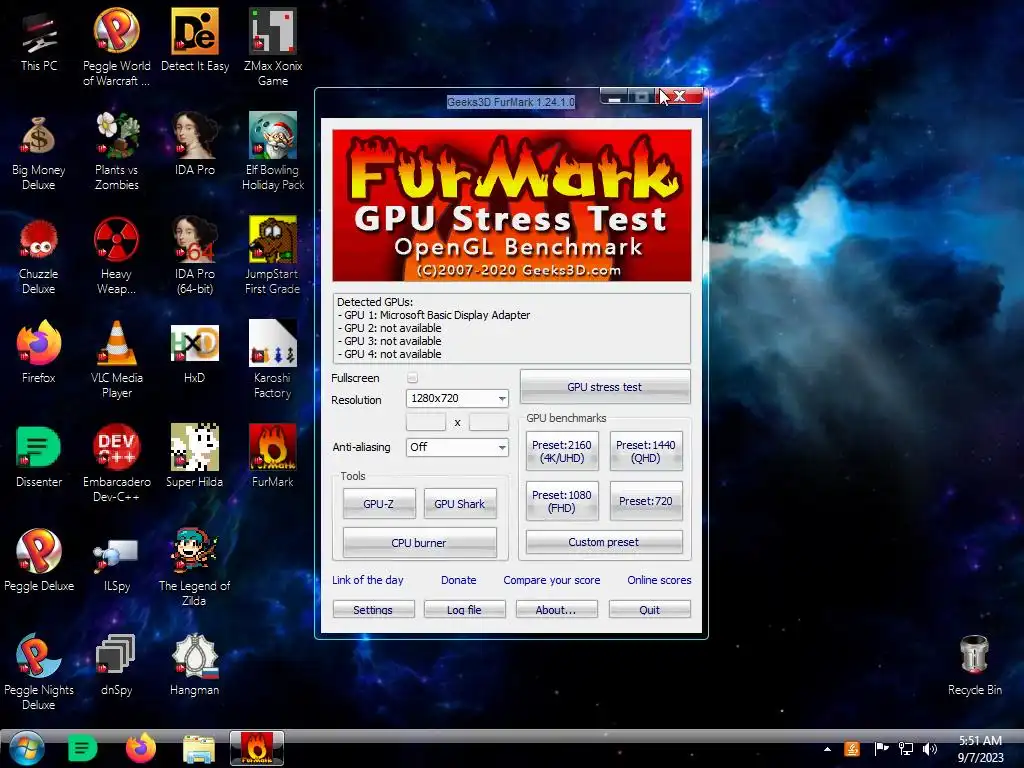Select the Chuzzle Deluxe desktop icon
The height and width of the screenshot is (768, 1024).
coord(39,256)
